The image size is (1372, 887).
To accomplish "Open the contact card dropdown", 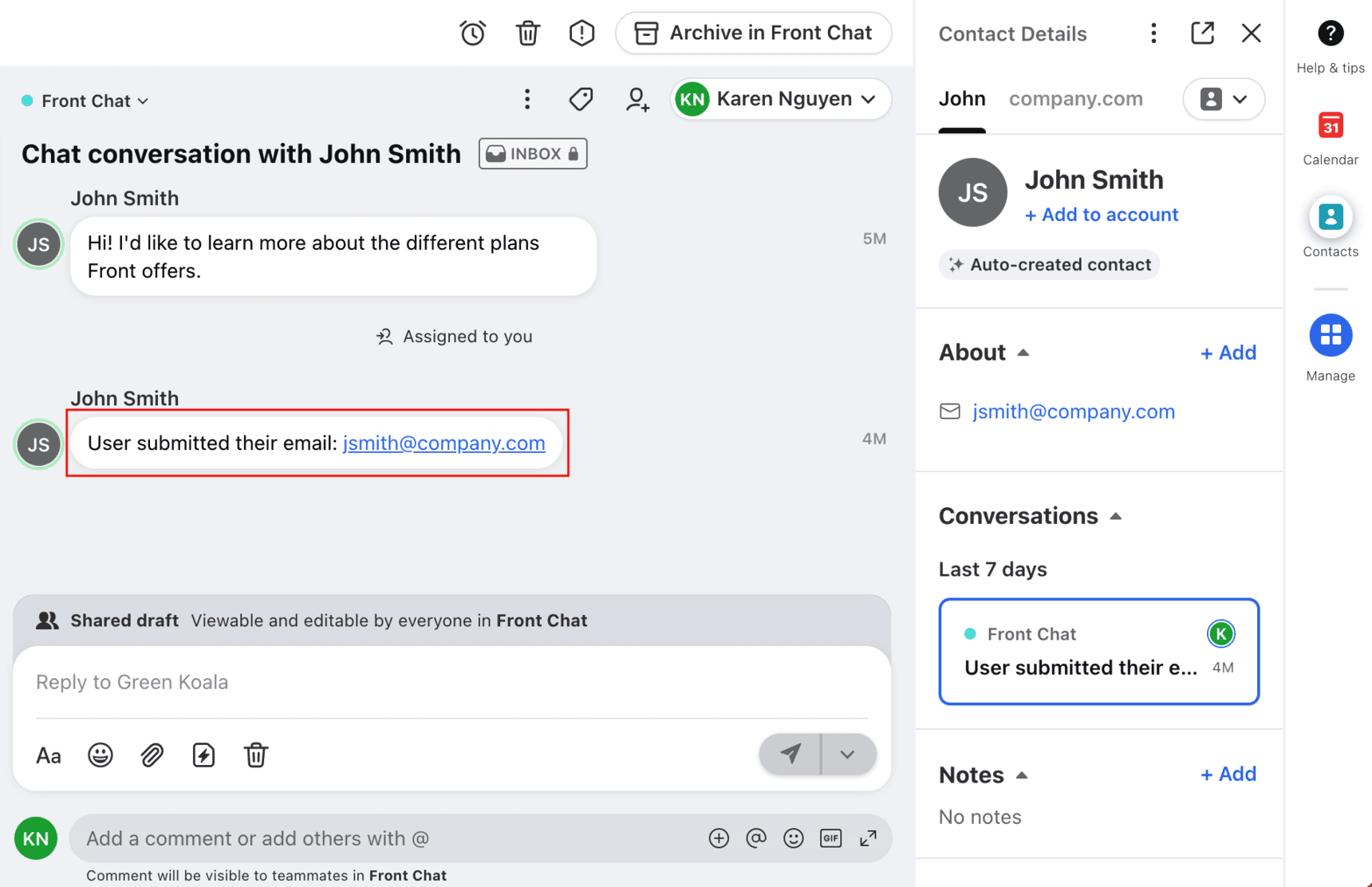I will [x=1224, y=99].
